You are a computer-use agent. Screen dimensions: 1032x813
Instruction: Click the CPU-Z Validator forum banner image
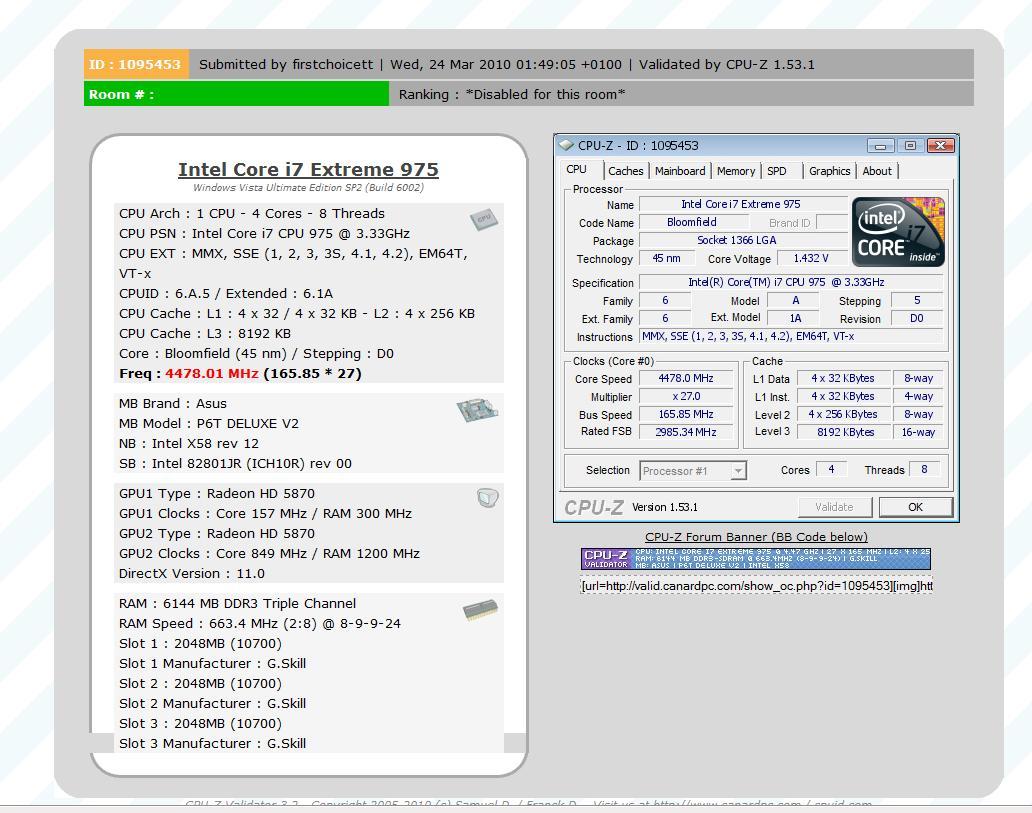point(756,558)
